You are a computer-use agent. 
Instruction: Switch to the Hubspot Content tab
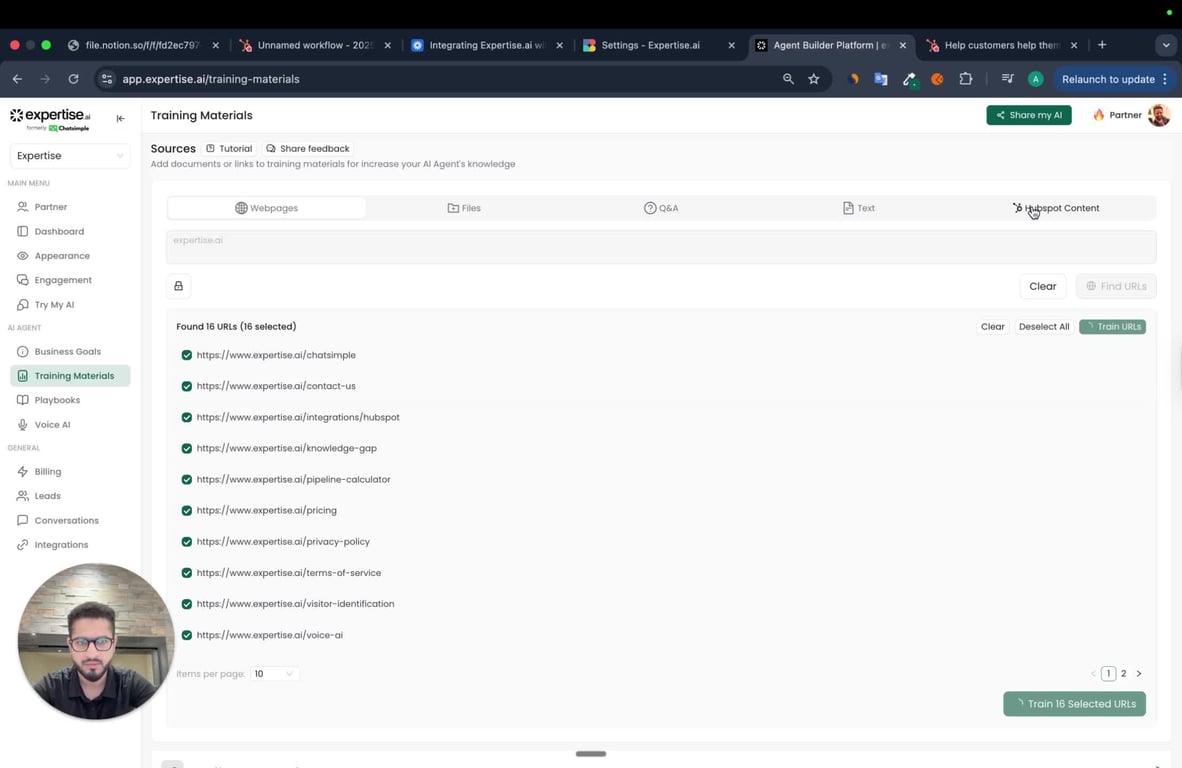(x=1056, y=208)
